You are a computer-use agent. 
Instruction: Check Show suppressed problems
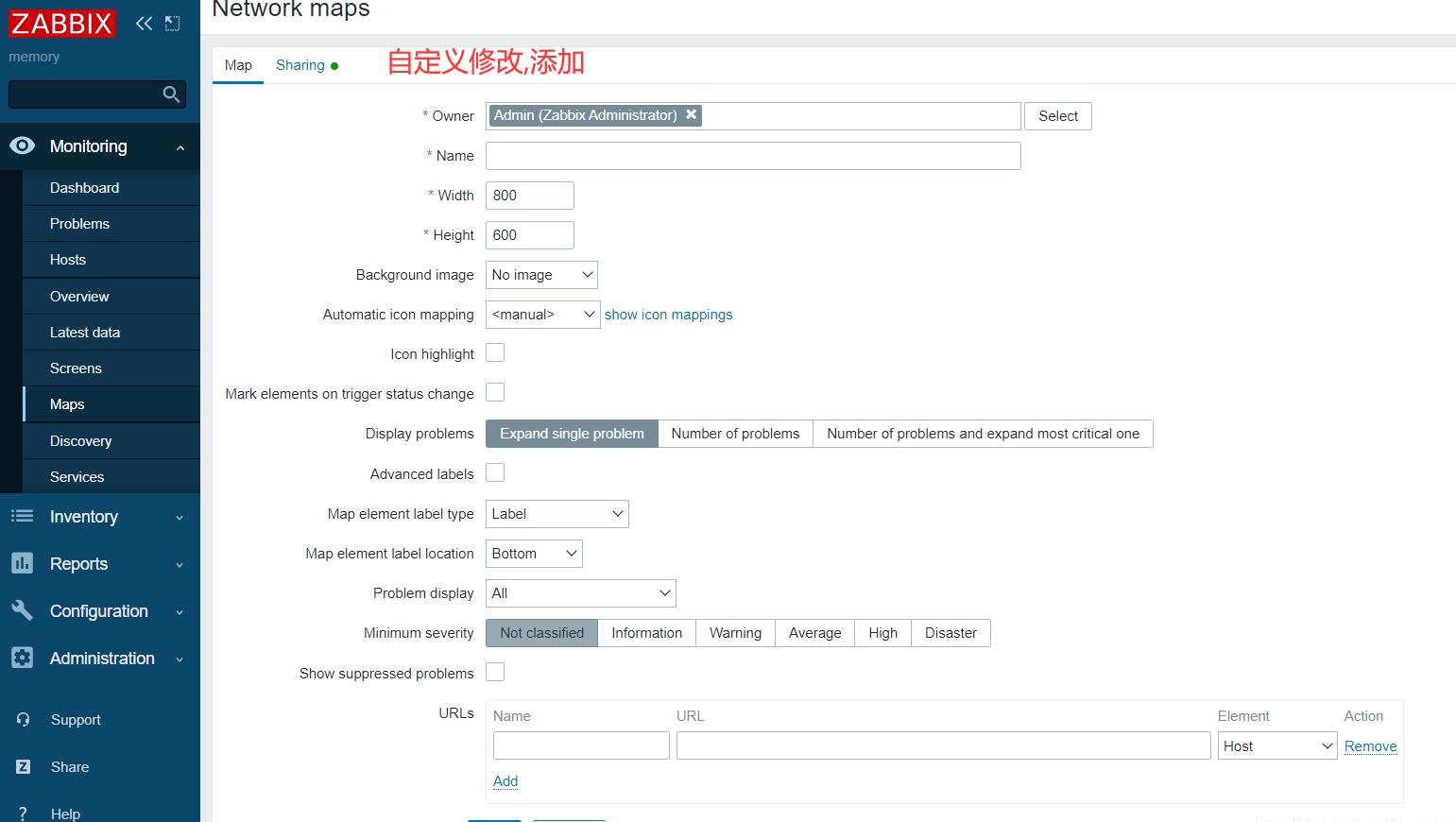tap(495, 672)
